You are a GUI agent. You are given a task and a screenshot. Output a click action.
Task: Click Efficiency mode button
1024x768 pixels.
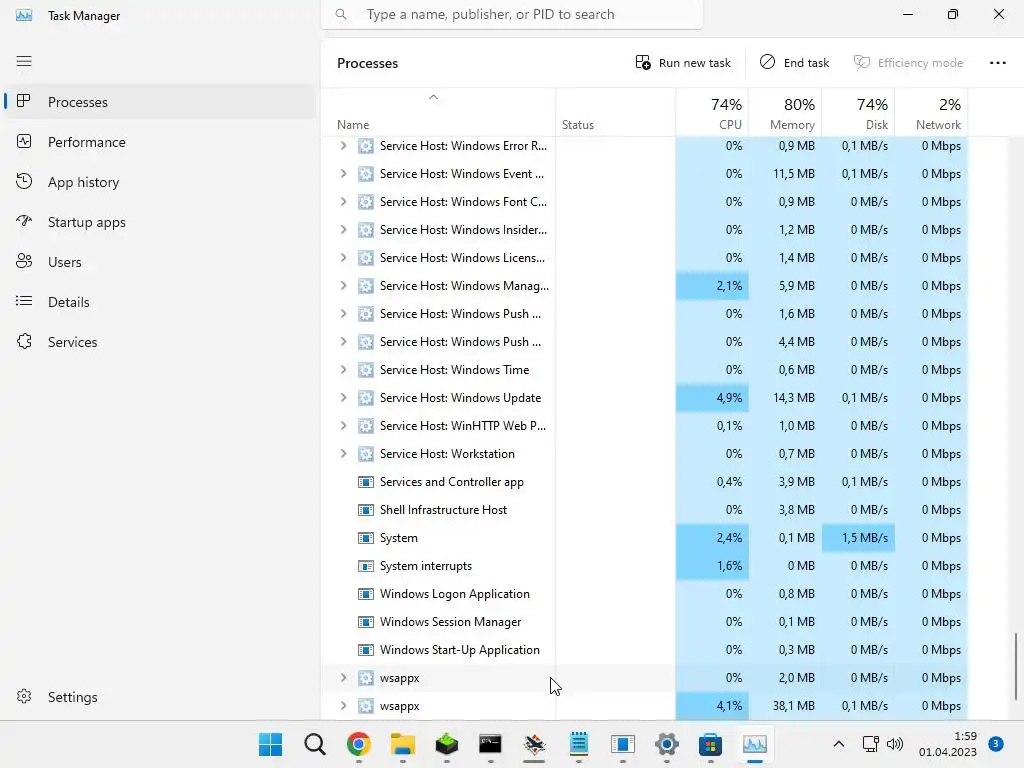[908, 63]
